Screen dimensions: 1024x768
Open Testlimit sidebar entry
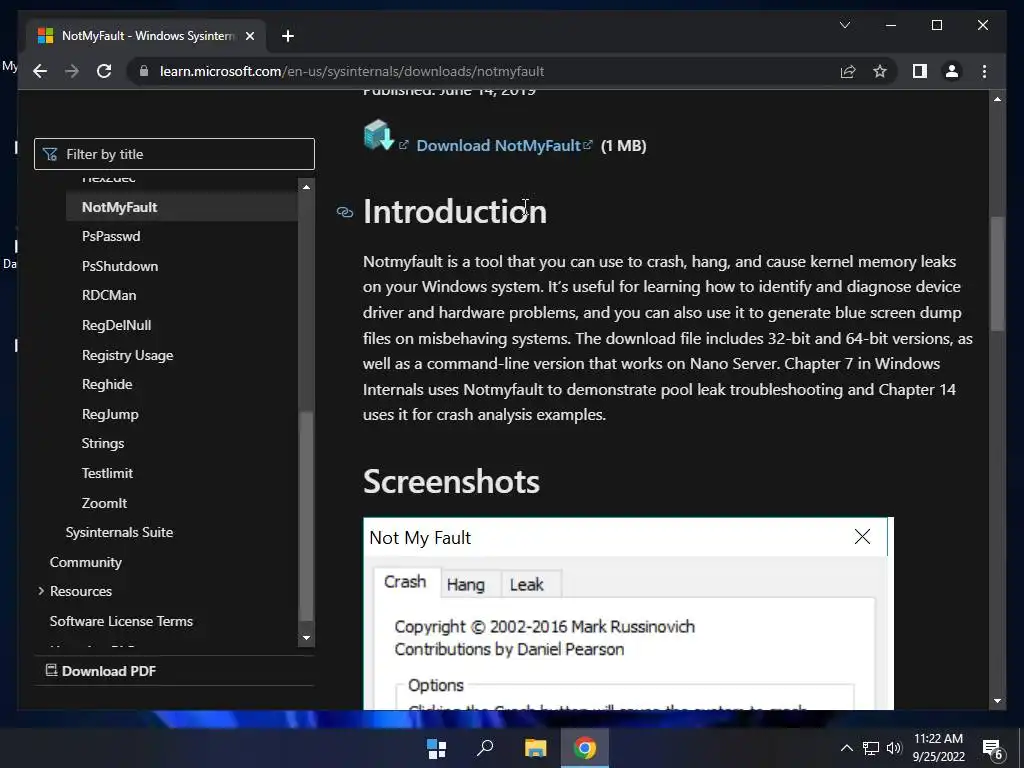[107, 473]
